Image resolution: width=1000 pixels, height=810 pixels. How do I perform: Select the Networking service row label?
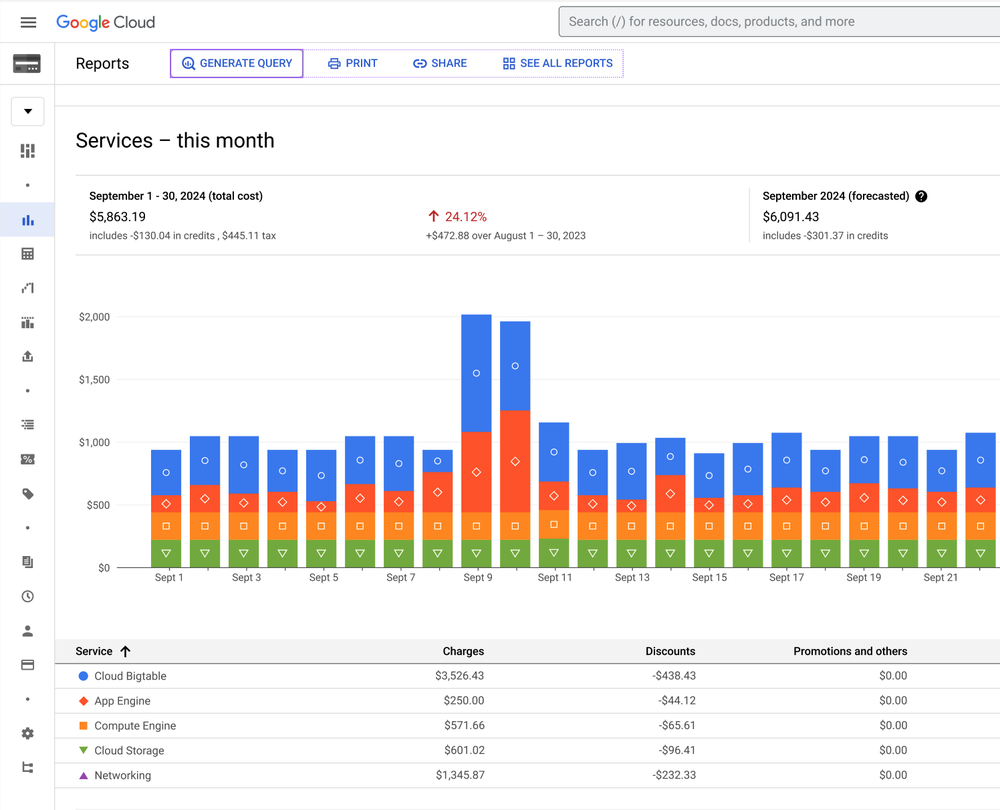click(122, 776)
